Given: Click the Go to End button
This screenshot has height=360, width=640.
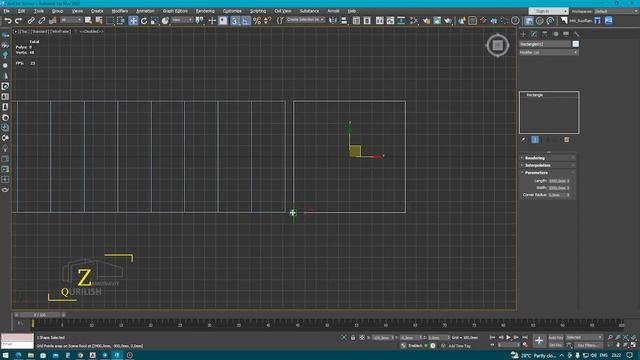Looking at the screenshot, I should [525, 337].
